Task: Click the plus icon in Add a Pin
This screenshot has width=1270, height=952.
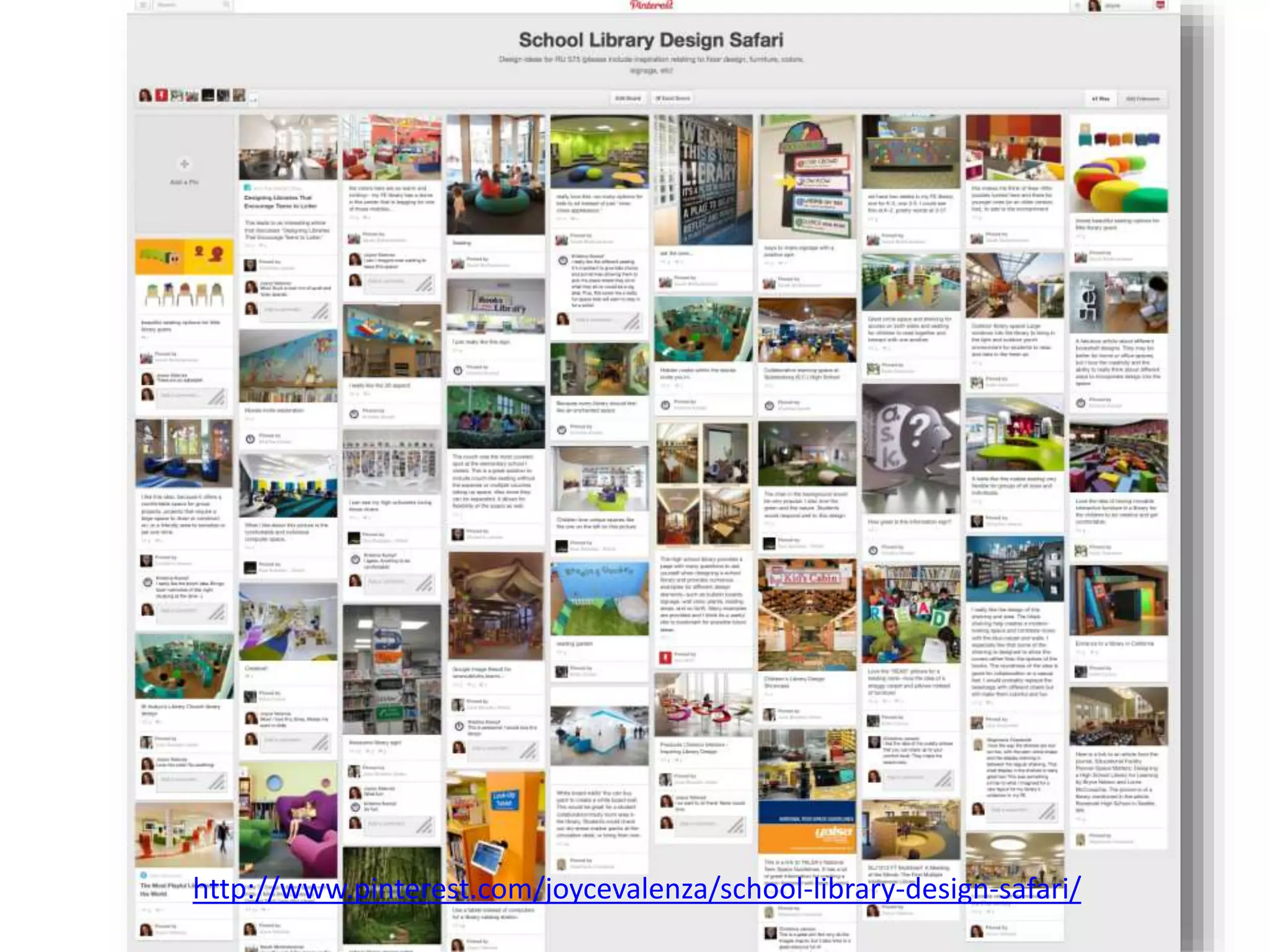Action: pos(184,164)
